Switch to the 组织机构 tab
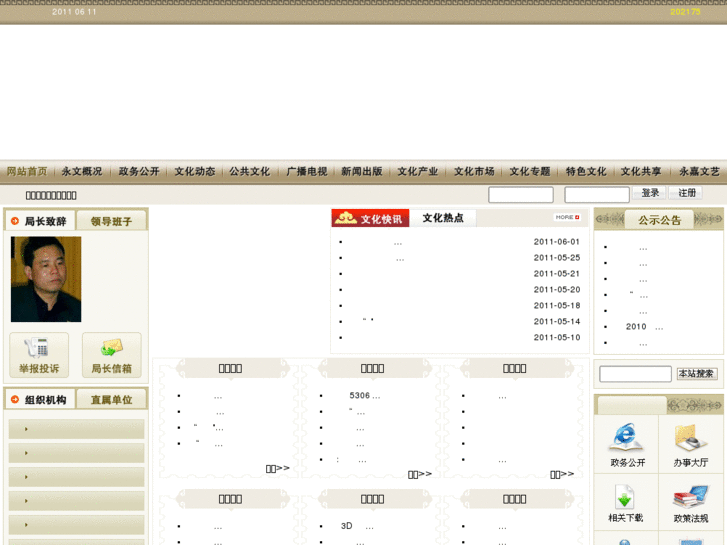Viewport: 727px width, 545px height. [x=40, y=399]
